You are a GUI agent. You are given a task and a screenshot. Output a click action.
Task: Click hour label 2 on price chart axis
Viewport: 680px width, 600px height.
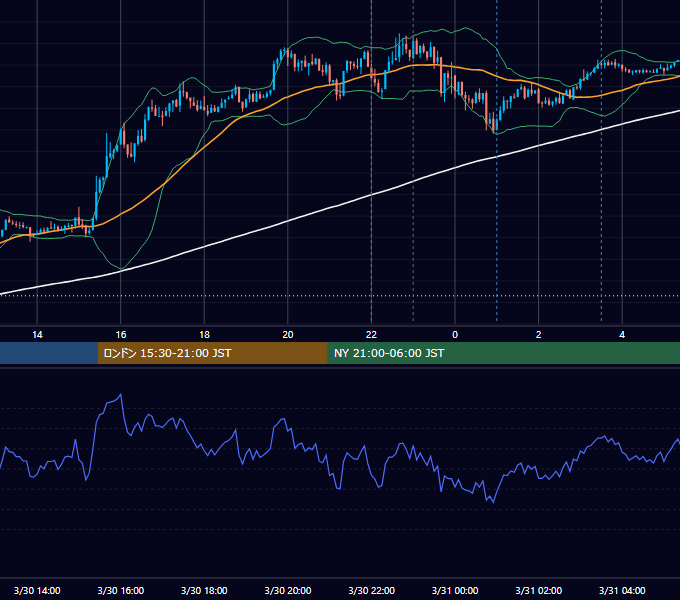[538, 335]
